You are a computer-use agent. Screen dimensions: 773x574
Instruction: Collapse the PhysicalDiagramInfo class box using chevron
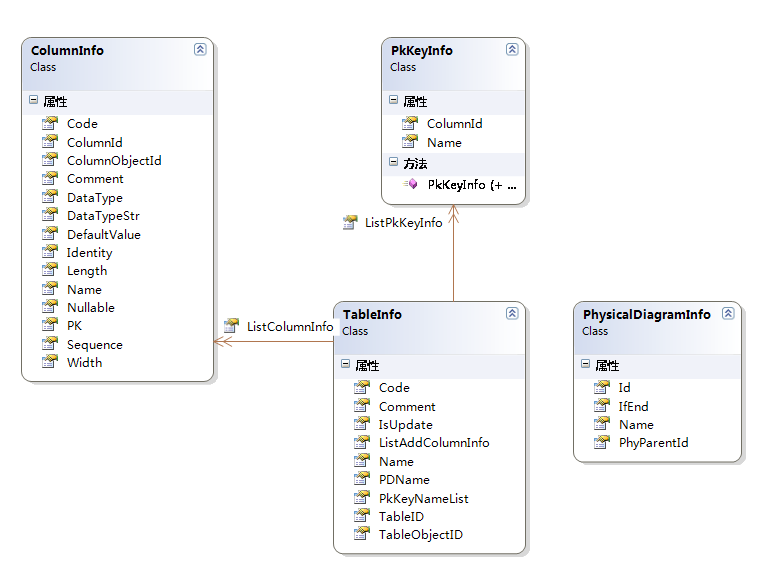click(x=728, y=313)
